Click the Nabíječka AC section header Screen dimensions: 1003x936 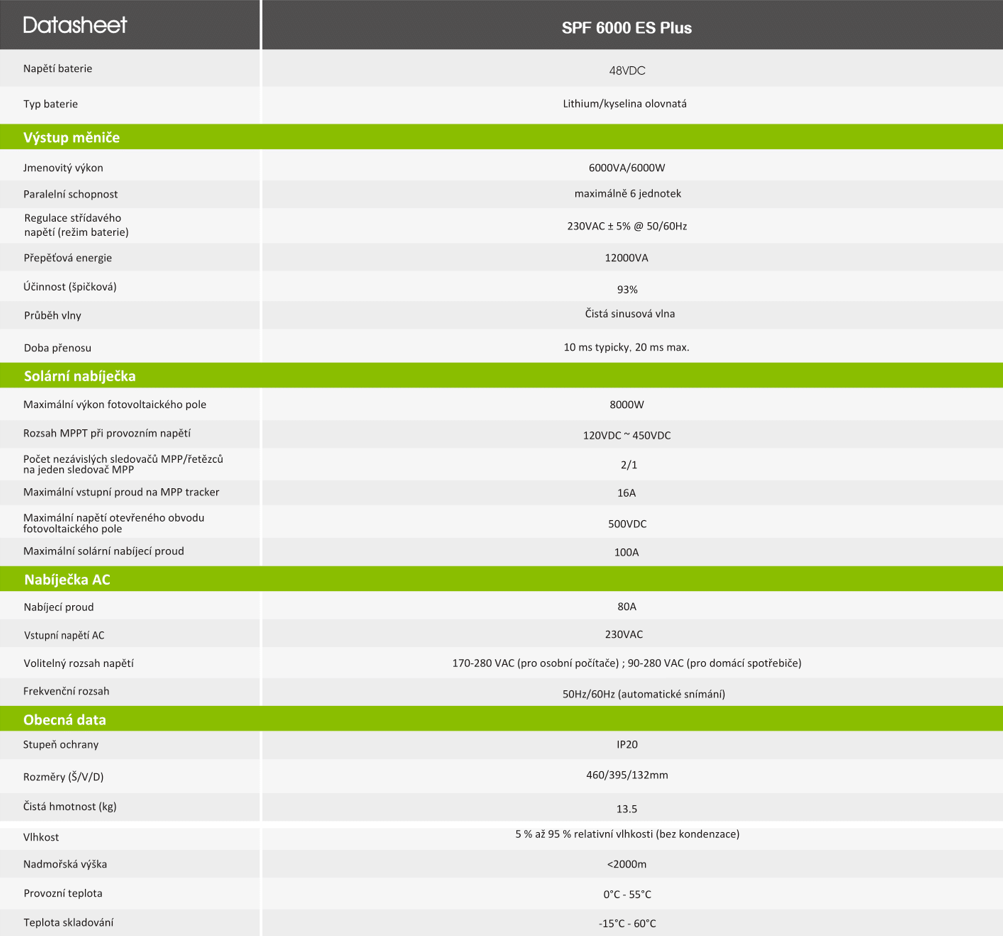click(67, 579)
